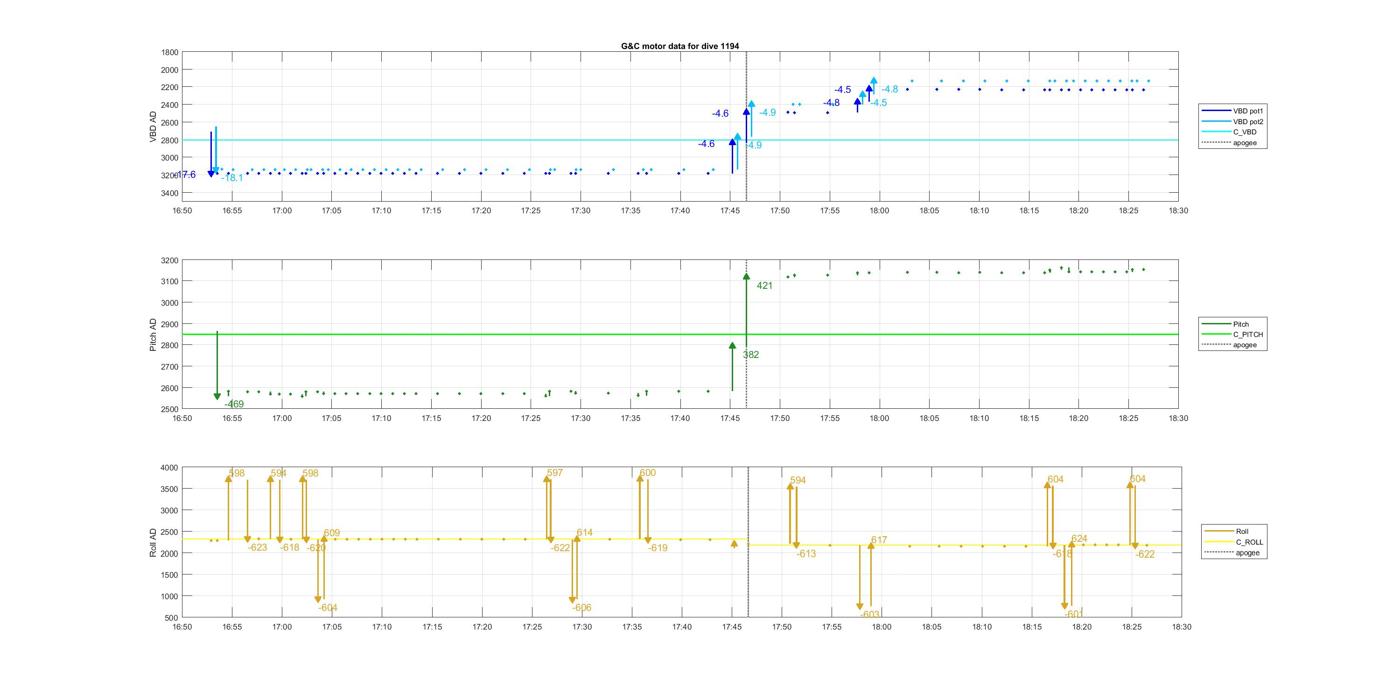Click the 597 roll label
The height and width of the screenshot is (693, 1400).
click(555, 474)
